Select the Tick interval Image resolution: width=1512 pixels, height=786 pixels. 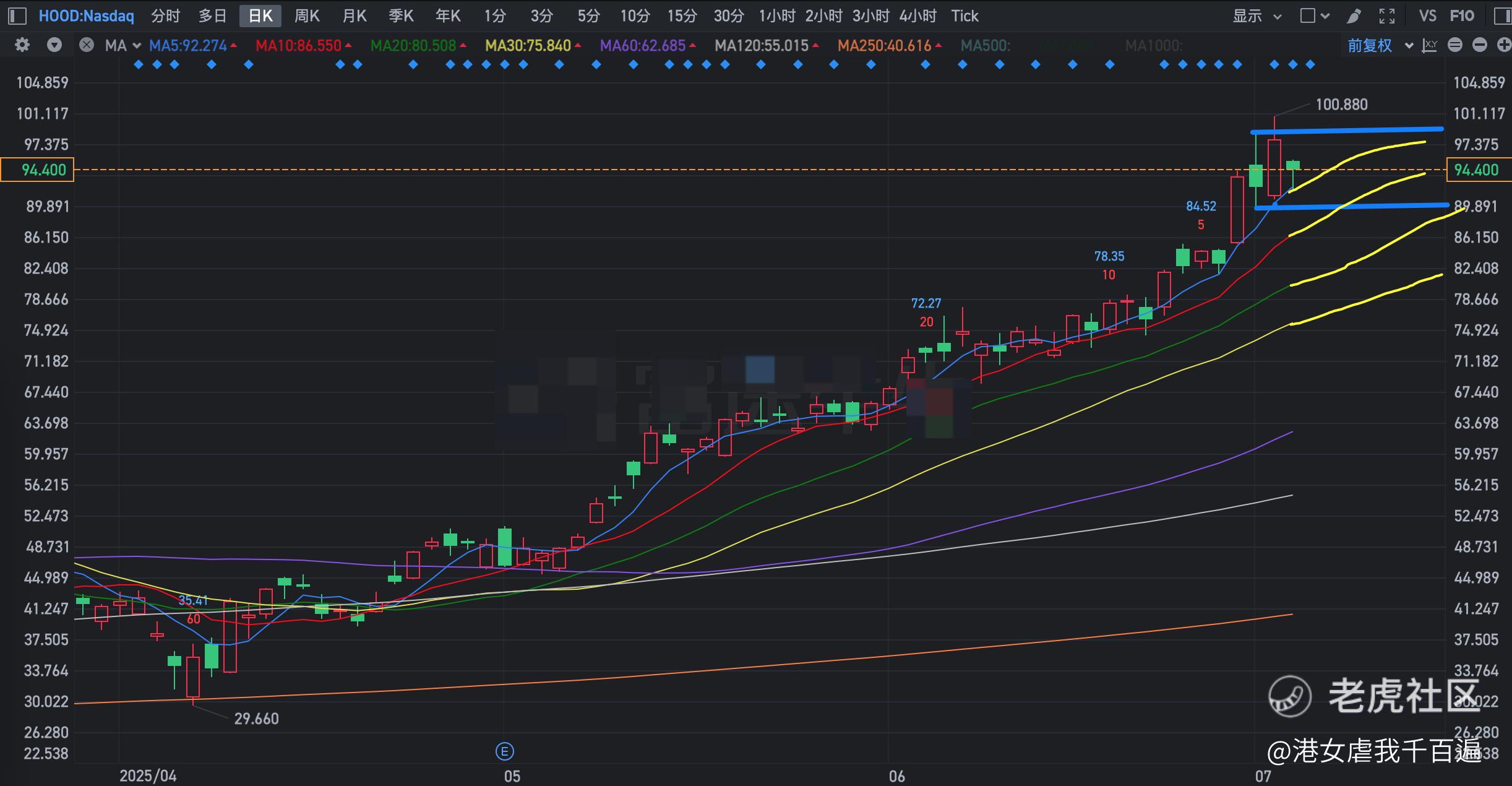(965, 16)
